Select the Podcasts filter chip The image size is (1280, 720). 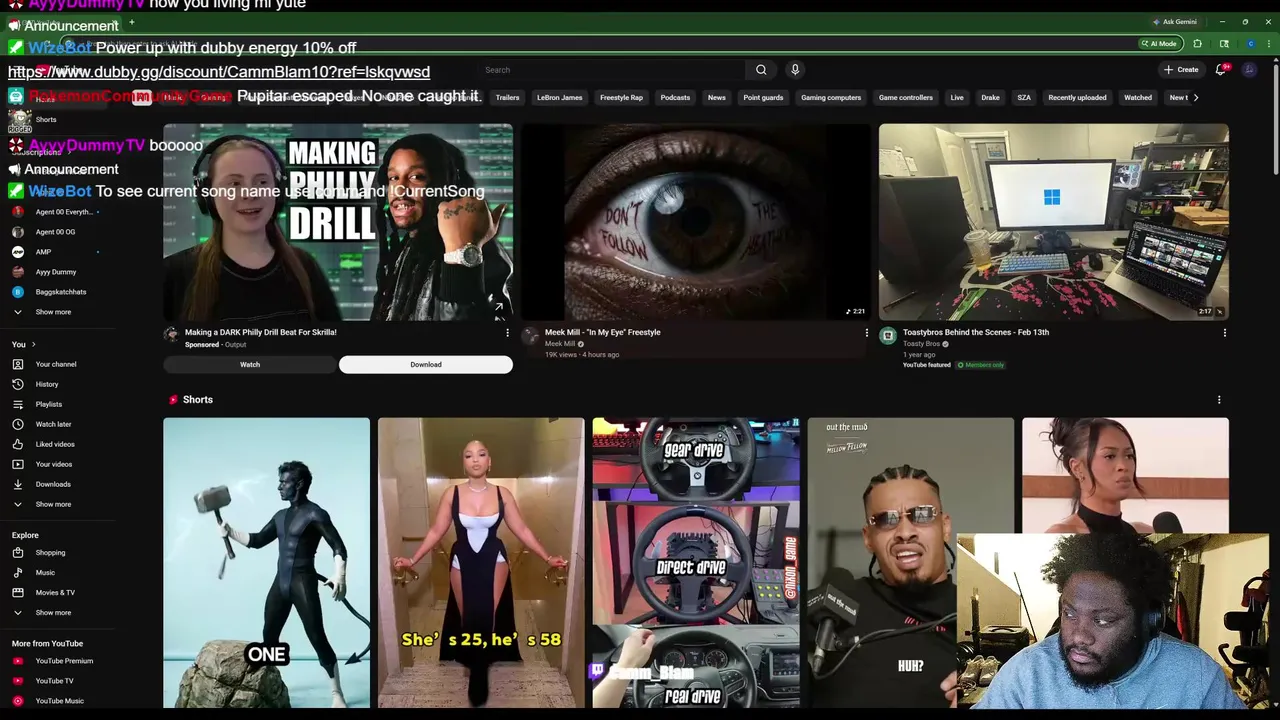pyautogui.click(x=675, y=98)
